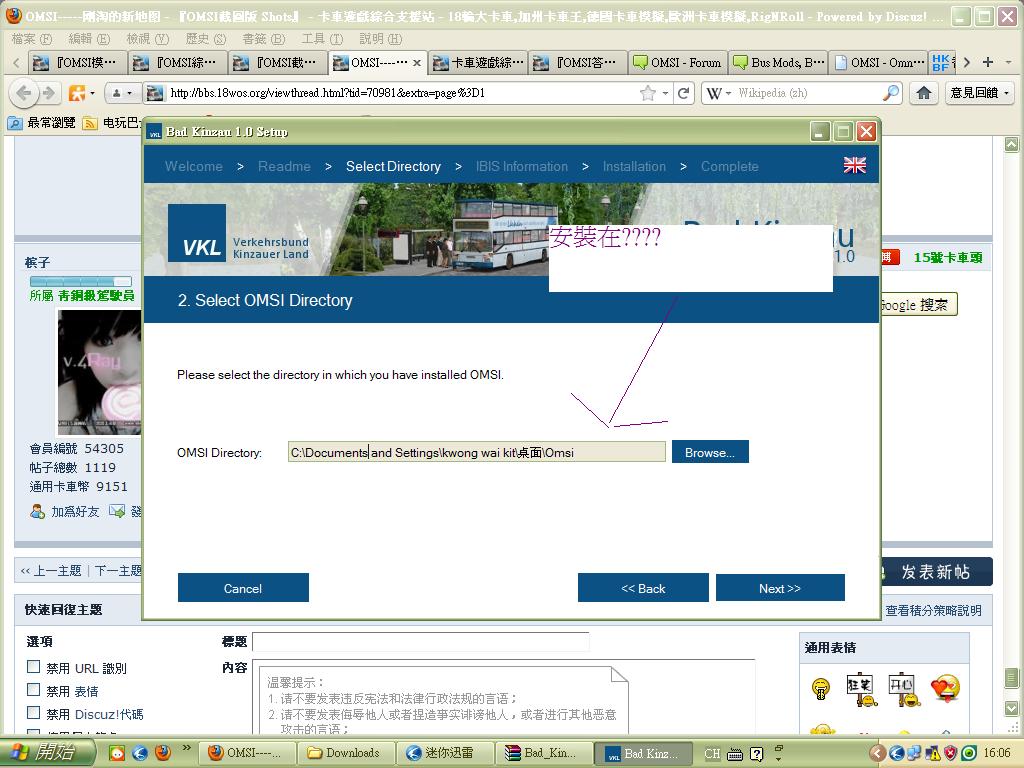Insert the 开心 sign emoticon
The image size is (1024, 768).
pos(904,689)
